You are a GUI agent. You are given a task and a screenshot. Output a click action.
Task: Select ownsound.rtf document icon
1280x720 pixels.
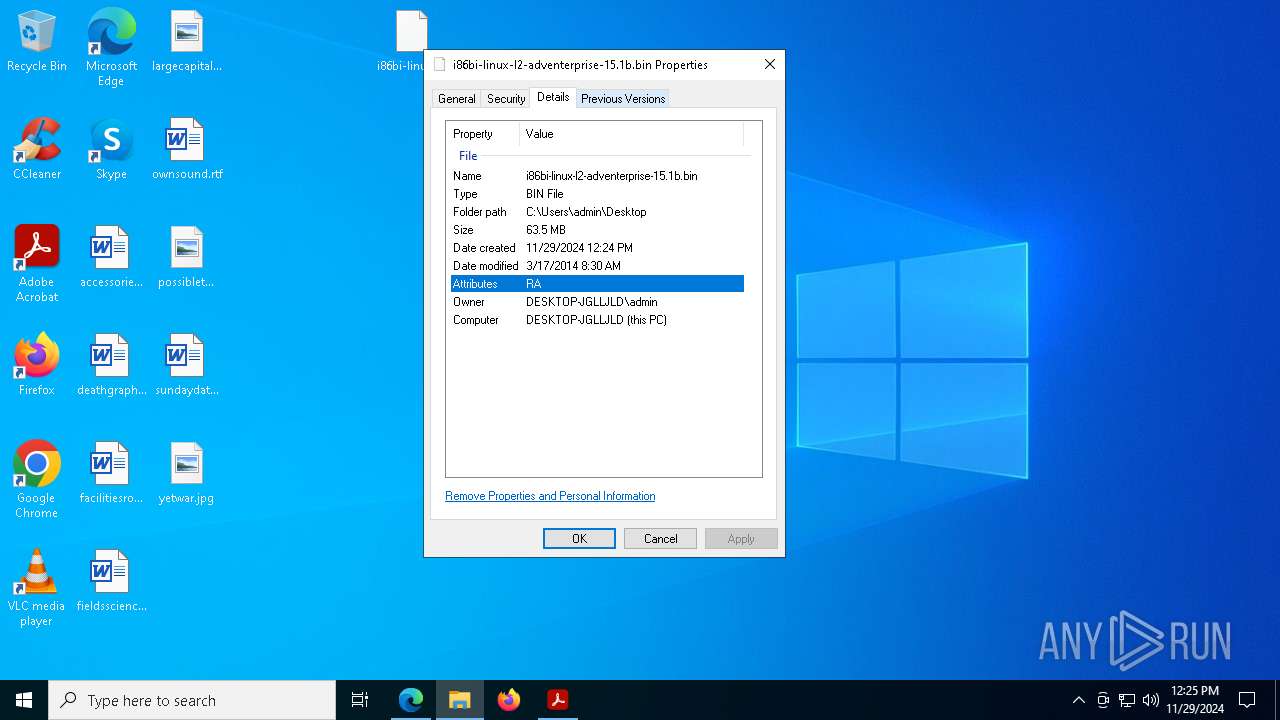point(187,150)
